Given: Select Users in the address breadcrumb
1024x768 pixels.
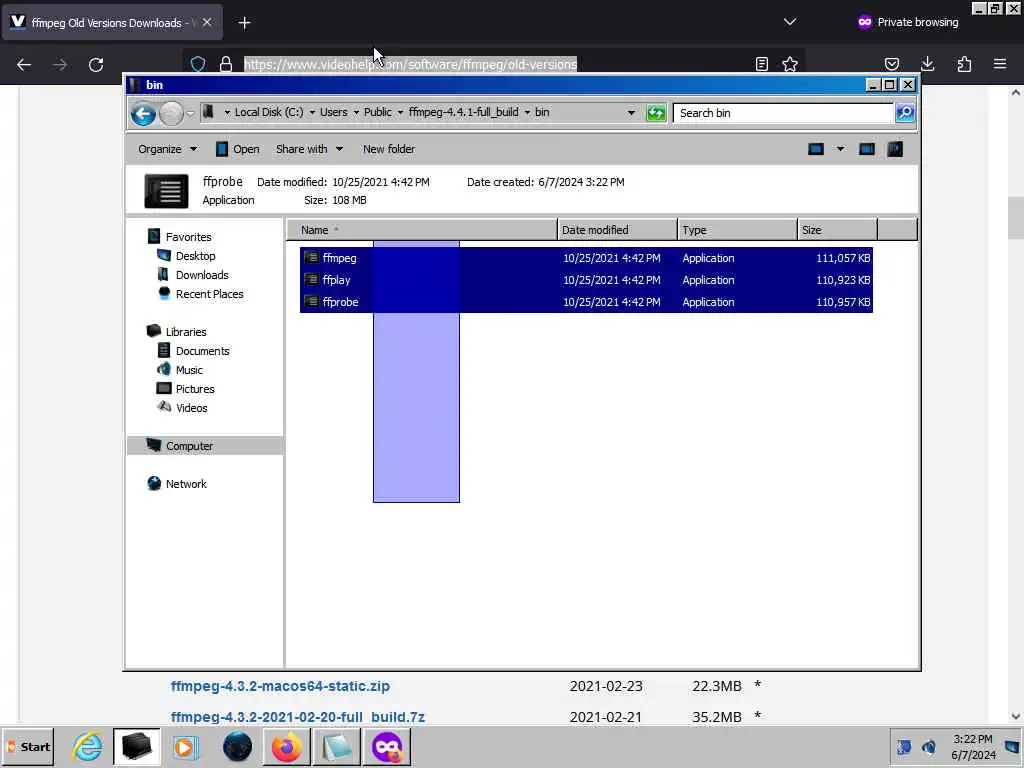Looking at the screenshot, I should [x=333, y=112].
